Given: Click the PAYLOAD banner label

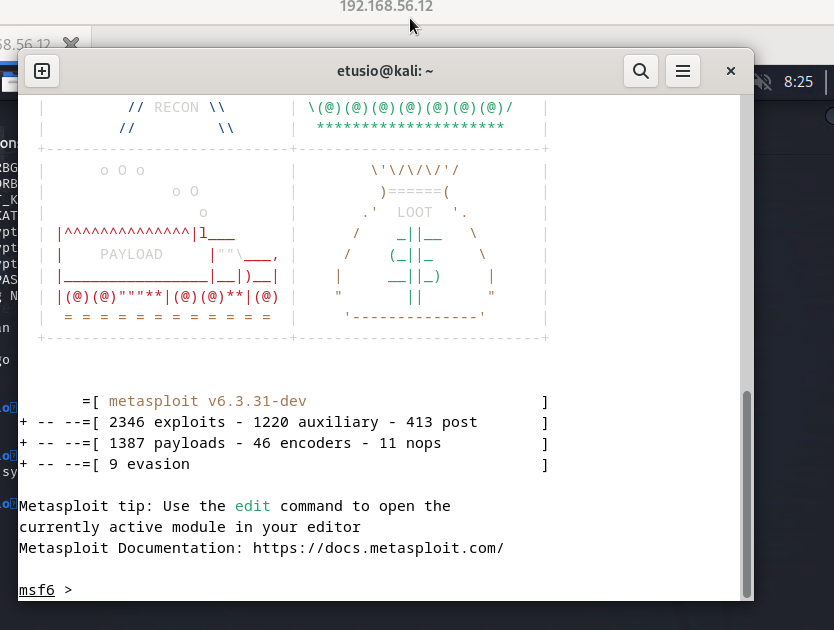Looking at the screenshot, I should pos(131,254).
